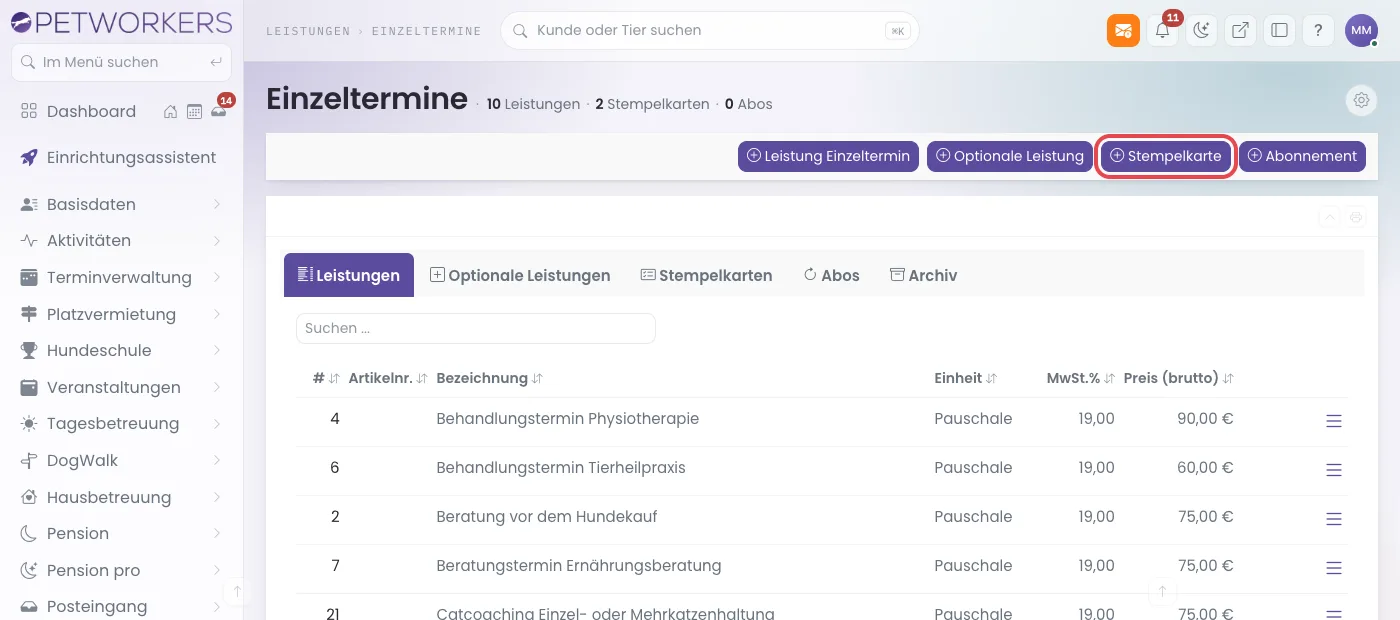The height and width of the screenshot is (620, 1400).
Task: Open help via the question mark icon
Action: [1318, 30]
